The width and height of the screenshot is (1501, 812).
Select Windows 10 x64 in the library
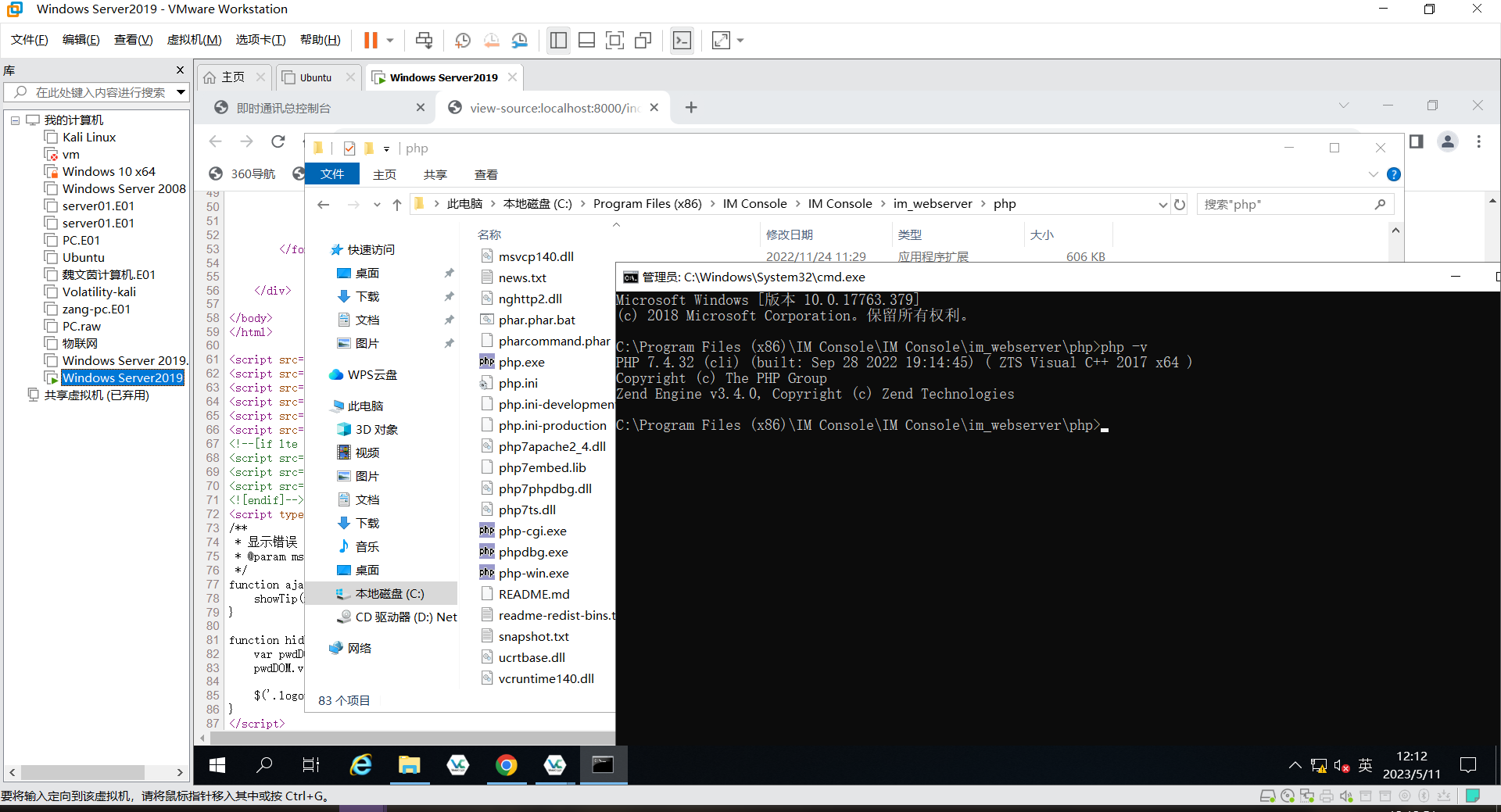[x=109, y=172]
